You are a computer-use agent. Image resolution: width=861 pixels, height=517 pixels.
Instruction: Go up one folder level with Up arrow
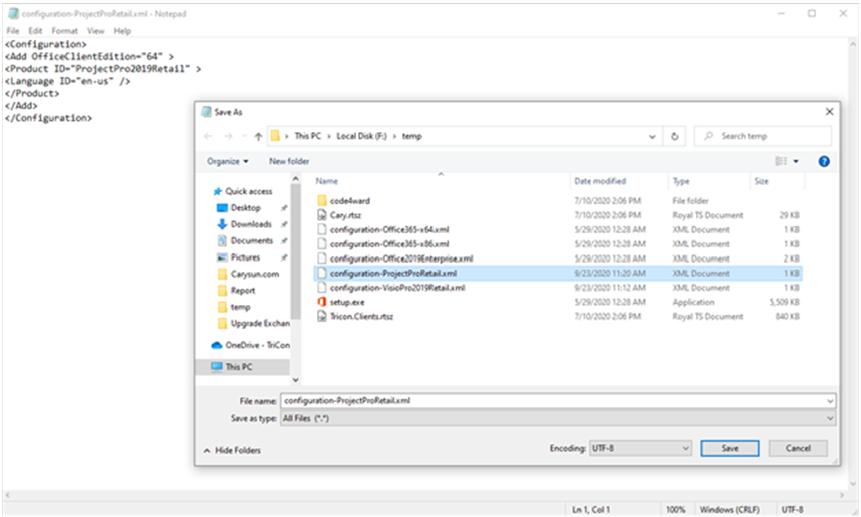pyautogui.click(x=258, y=136)
